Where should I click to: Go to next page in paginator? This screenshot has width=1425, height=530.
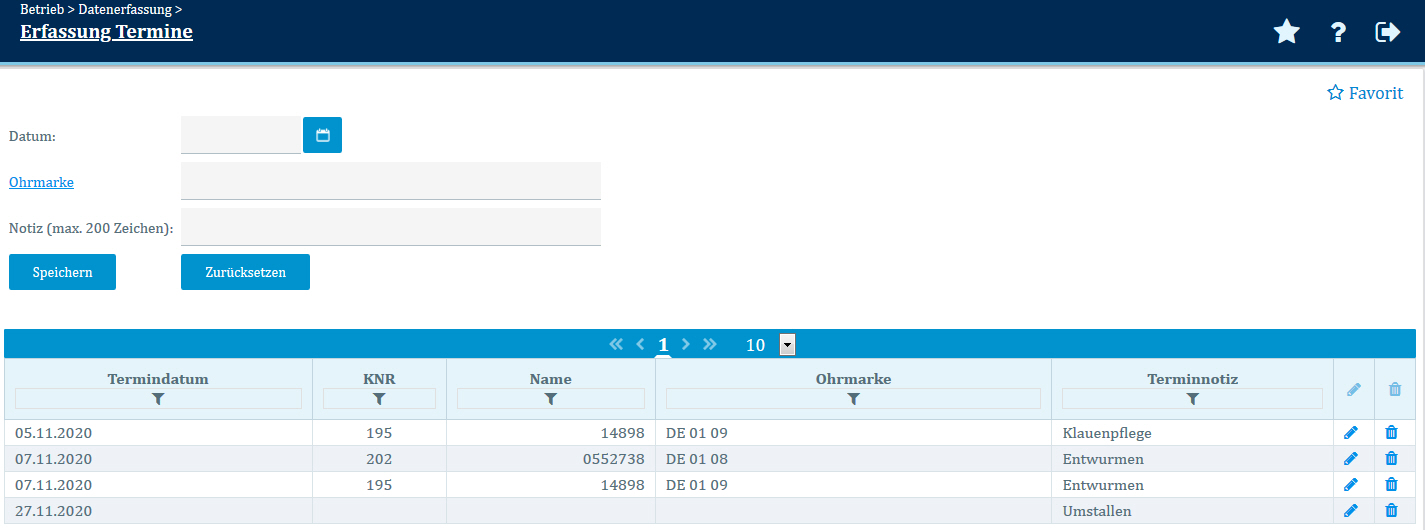tap(686, 344)
